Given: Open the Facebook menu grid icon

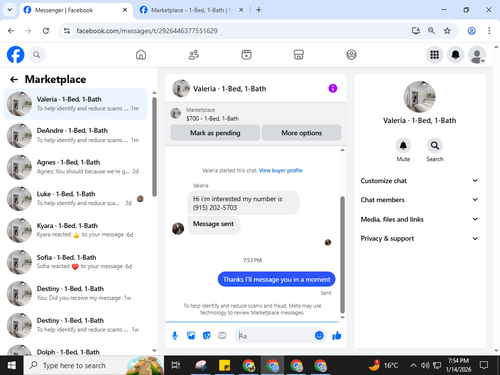Looking at the screenshot, I should coord(434,55).
